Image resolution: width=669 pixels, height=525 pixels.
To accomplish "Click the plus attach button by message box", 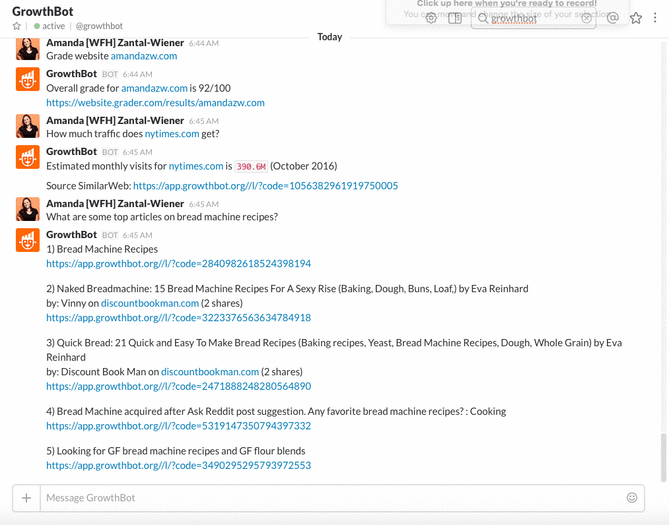I will (26, 498).
